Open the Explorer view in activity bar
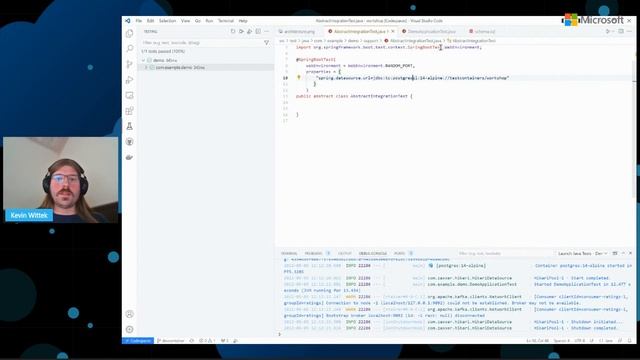Viewport: 640px width, 360px height. tap(129, 33)
